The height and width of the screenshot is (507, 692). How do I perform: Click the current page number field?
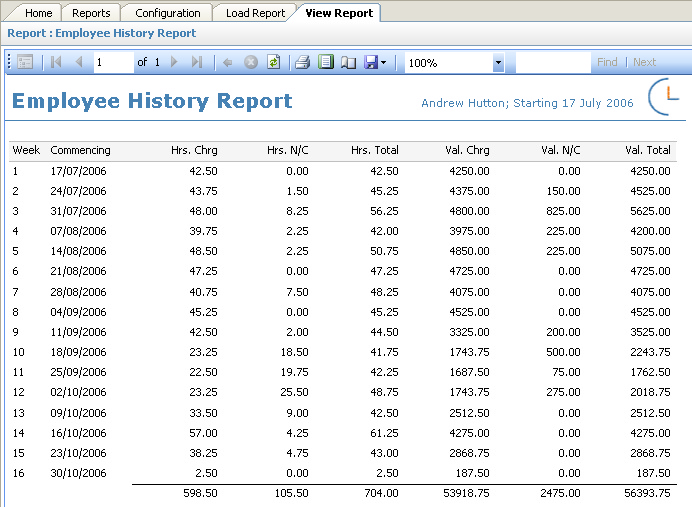113,62
